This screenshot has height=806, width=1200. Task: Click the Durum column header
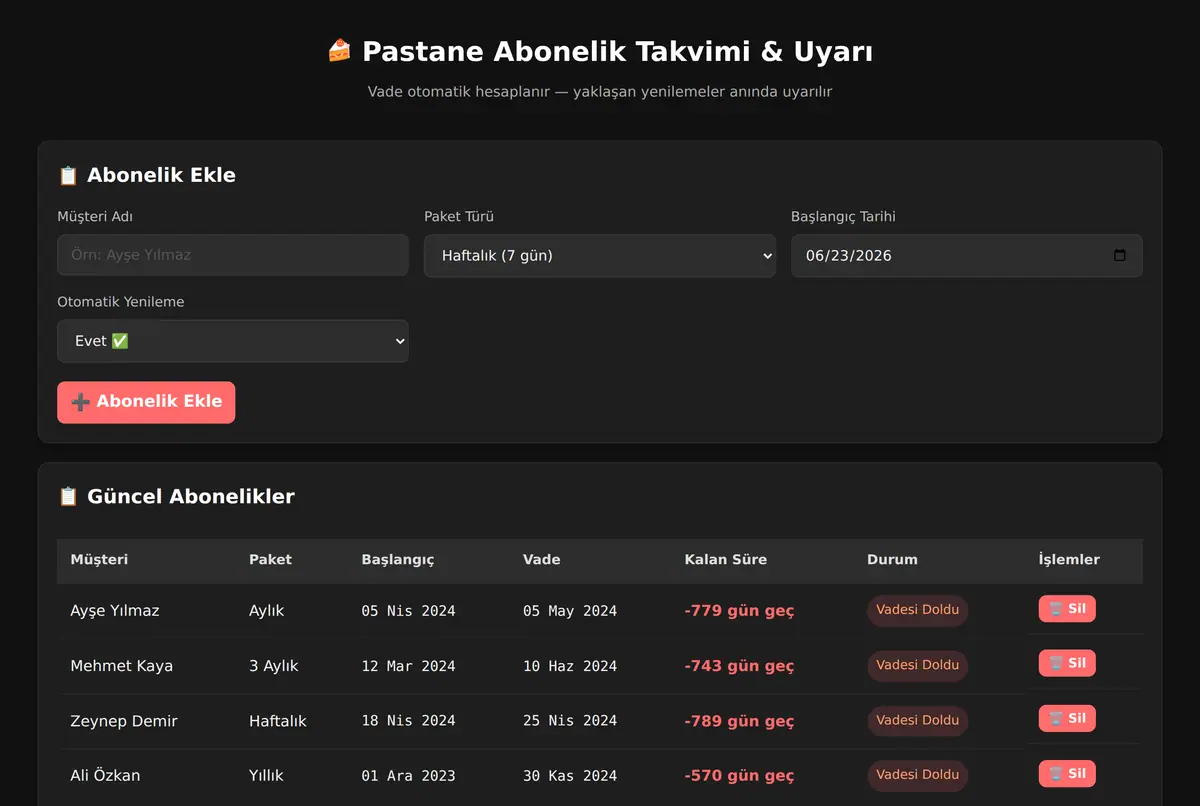pos(892,560)
